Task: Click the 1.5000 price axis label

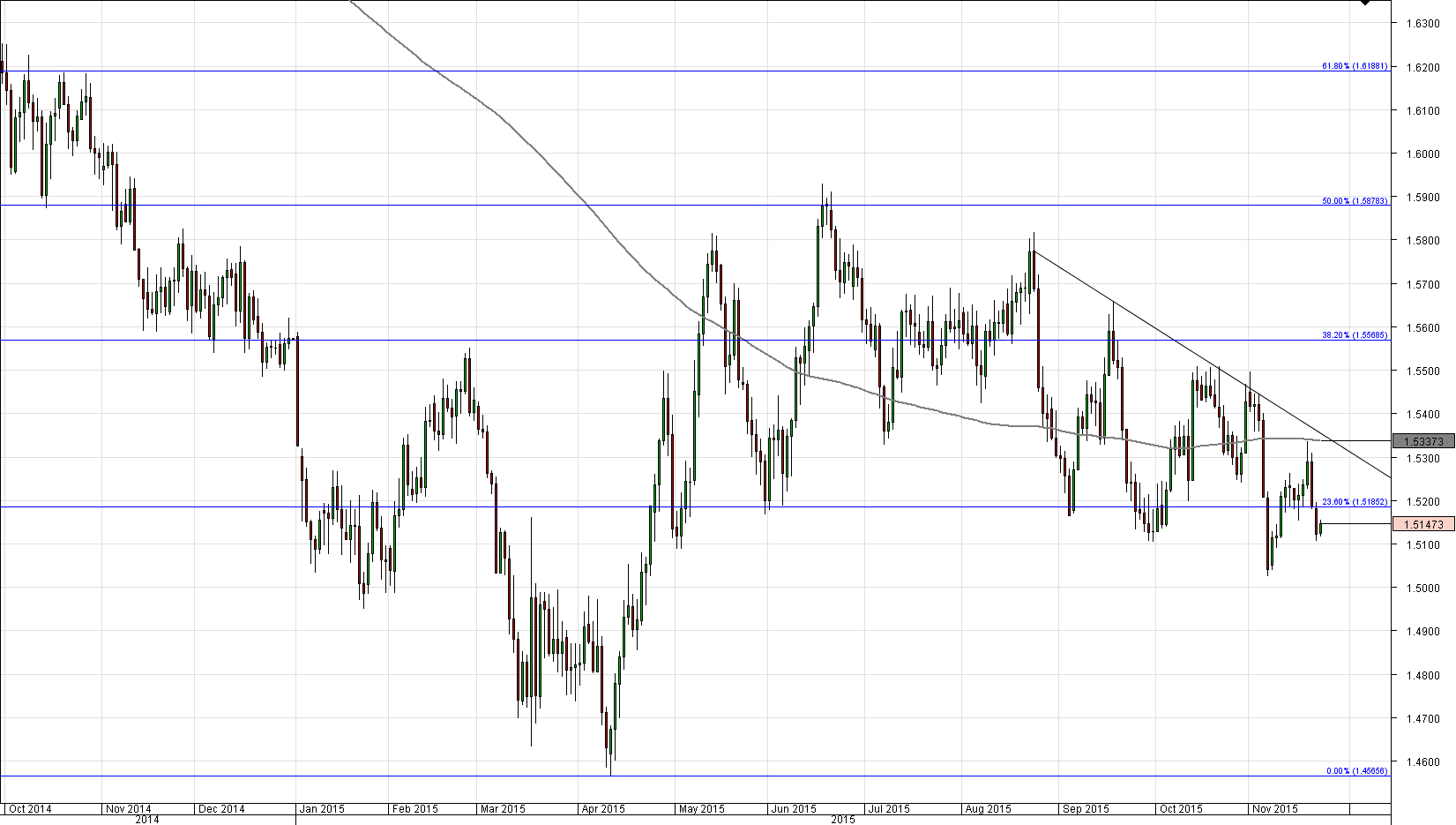Action: (1422, 589)
